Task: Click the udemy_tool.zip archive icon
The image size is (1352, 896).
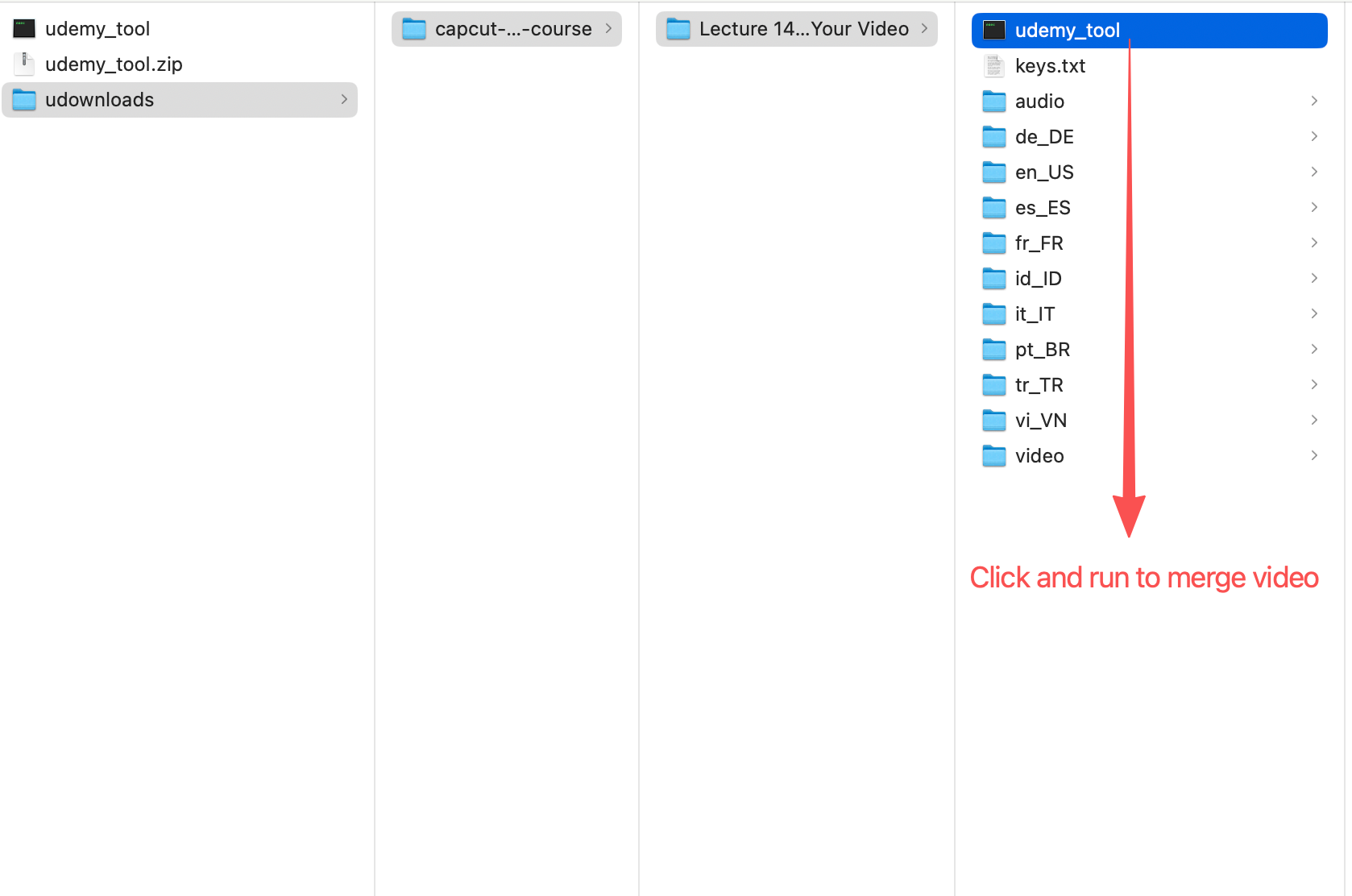Action: (x=24, y=64)
